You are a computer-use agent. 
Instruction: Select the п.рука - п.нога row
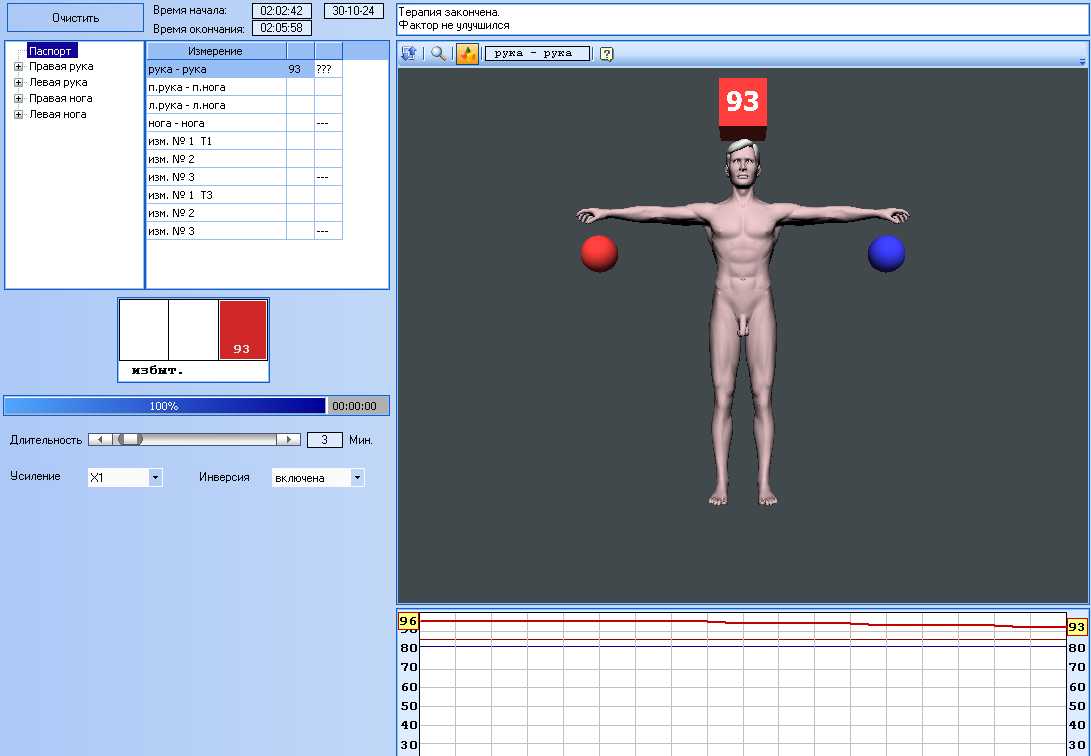pyautogui.click(x=244, y=87)
